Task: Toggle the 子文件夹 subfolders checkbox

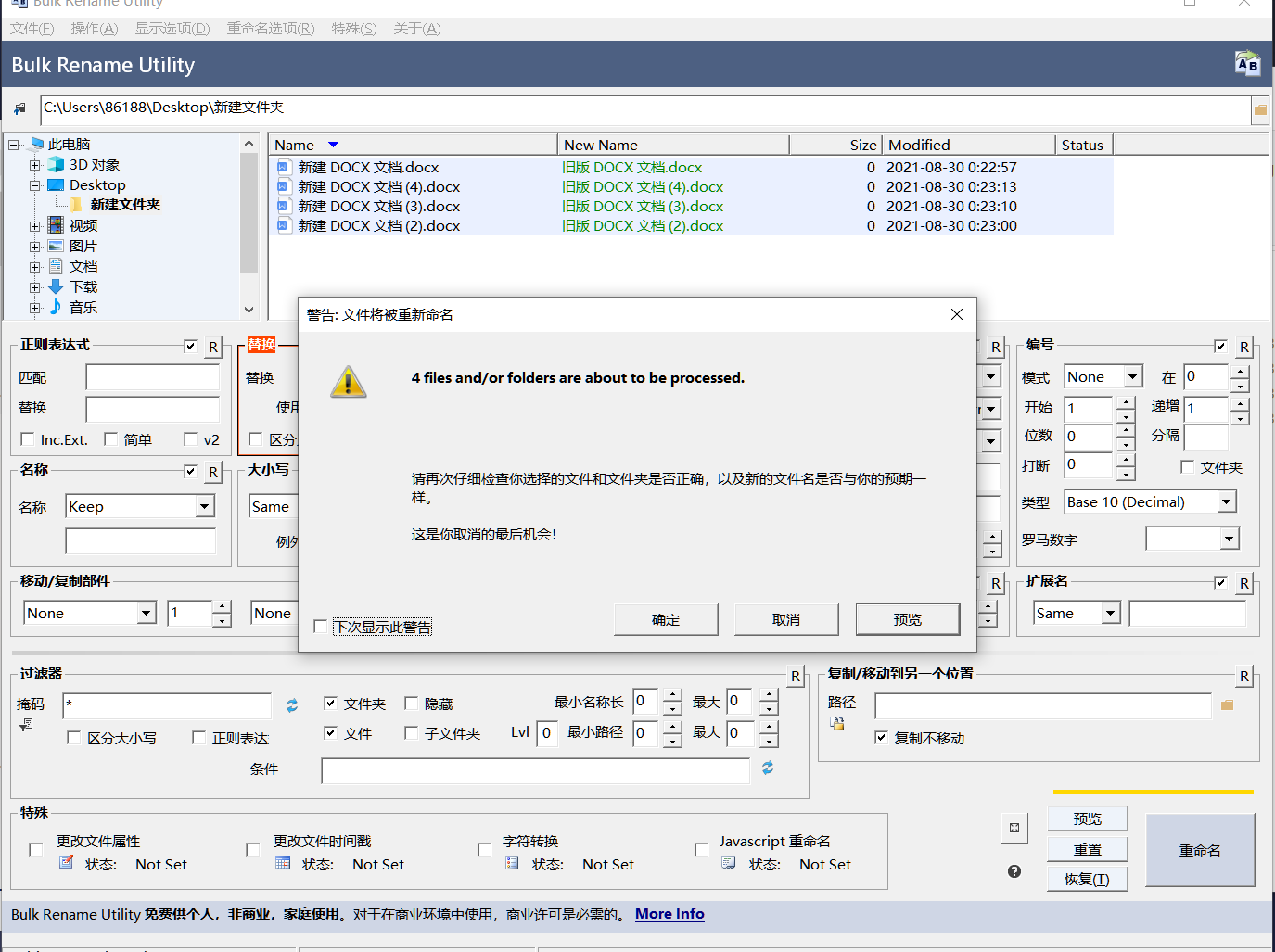Action: coord(411,732)
